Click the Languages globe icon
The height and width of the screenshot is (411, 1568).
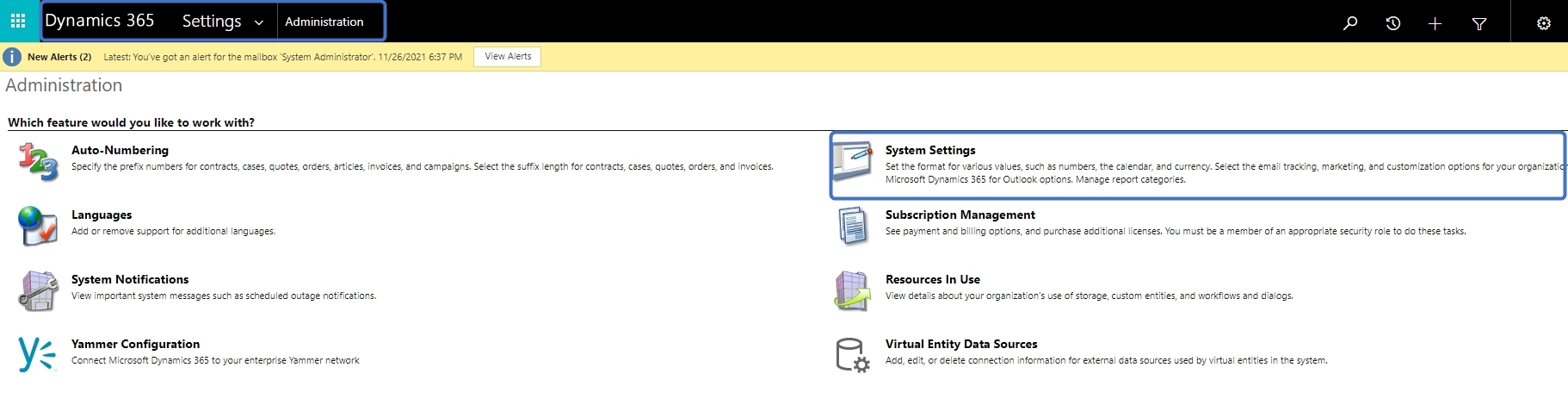38,226
